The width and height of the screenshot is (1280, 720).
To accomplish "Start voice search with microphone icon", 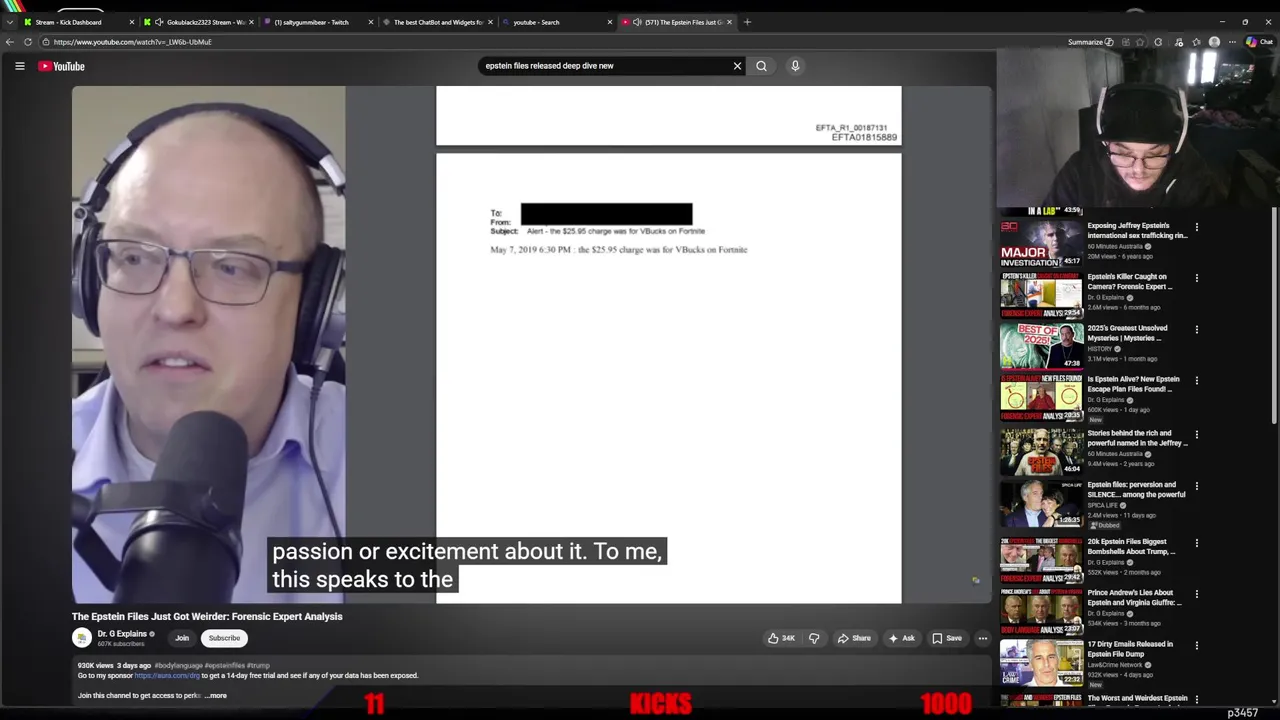I will click(795, 66).
